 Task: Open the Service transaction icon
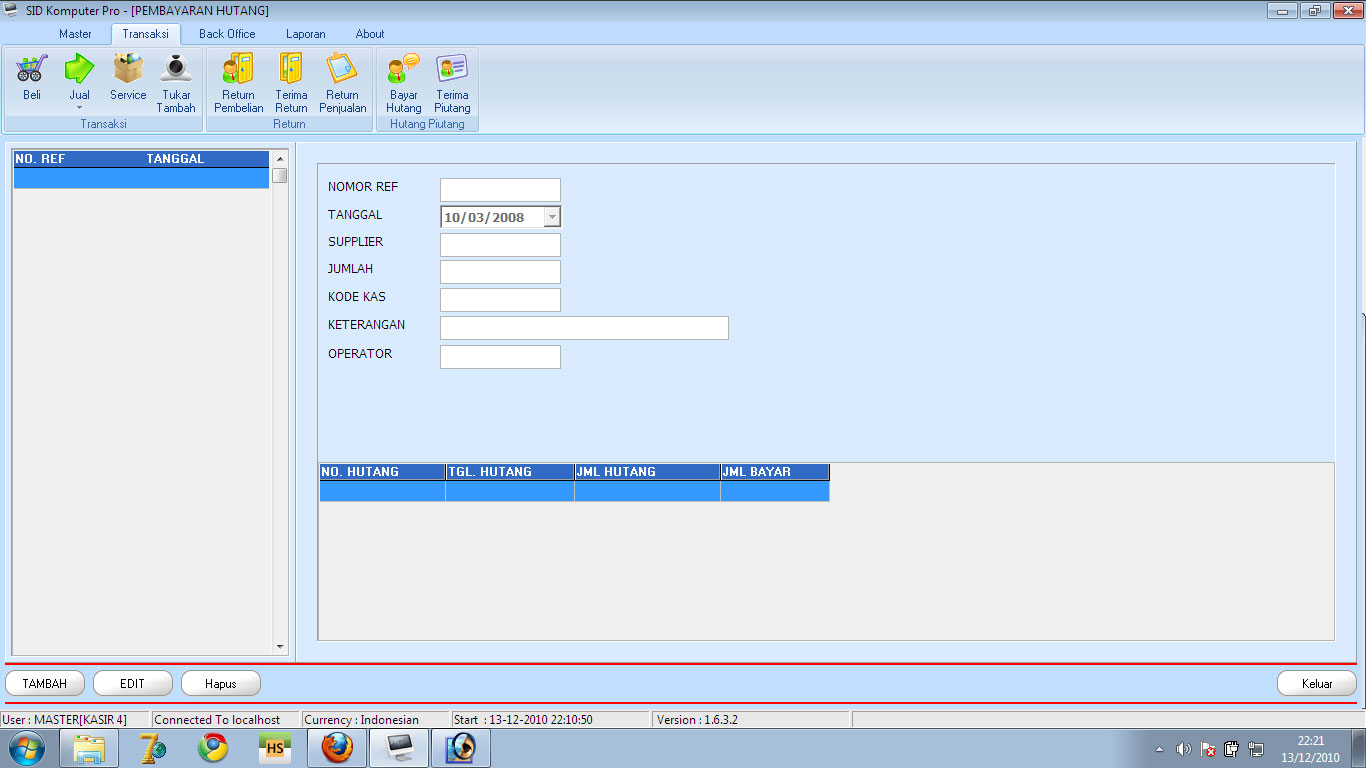(x=128, y=77)
